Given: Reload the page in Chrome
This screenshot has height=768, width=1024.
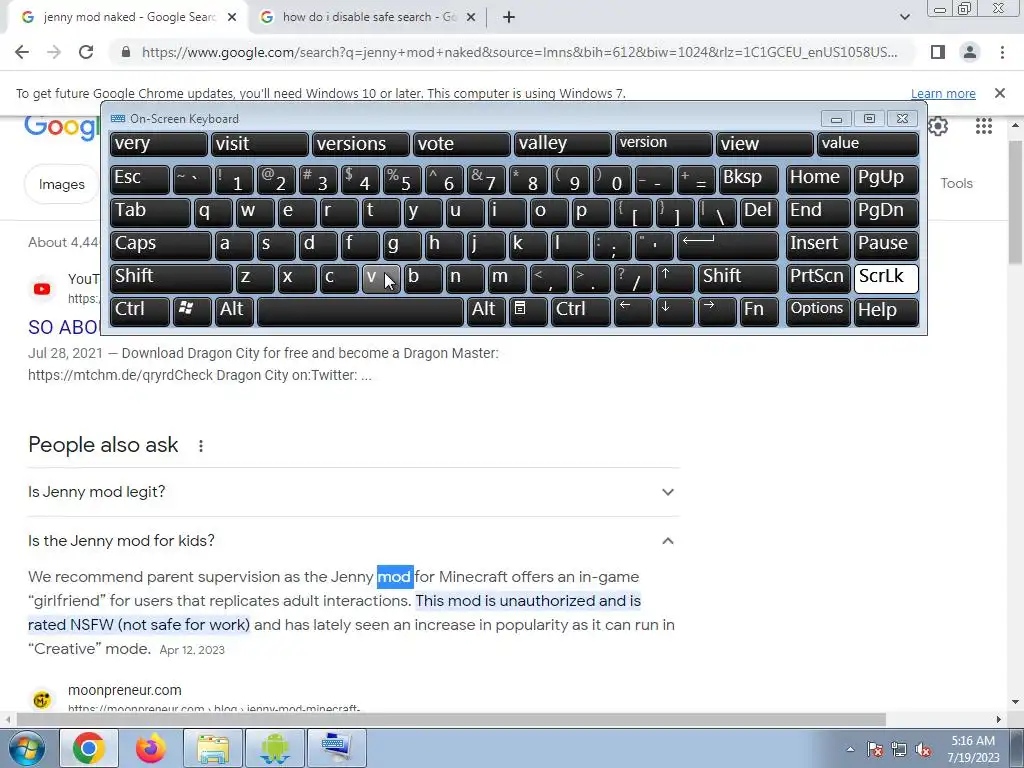Looking at the screenshot, I should coord(86,52).
